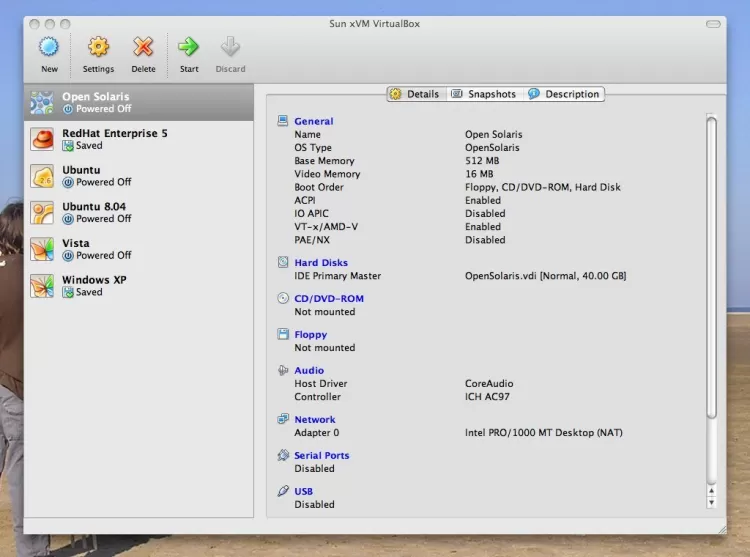Click the Windows XP butterfly icon
The height and width of the screenshot is (557, 750).
click(42, 286)
